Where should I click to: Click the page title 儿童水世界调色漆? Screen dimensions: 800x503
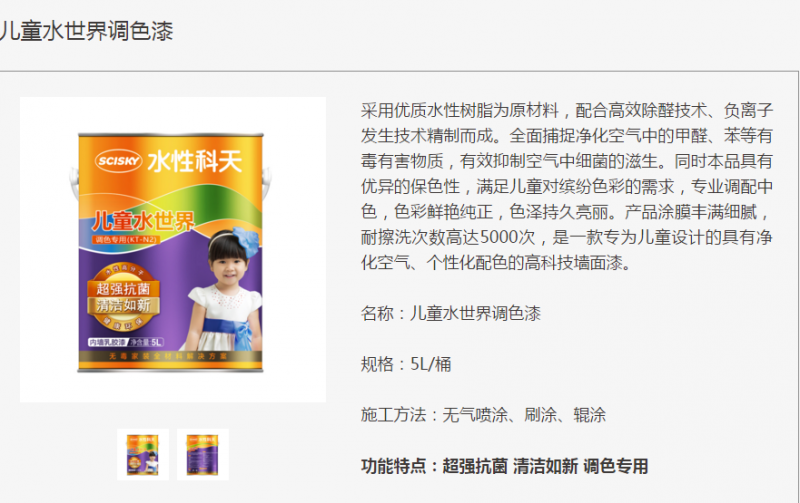pyautogui.click(x=87, y=31)
